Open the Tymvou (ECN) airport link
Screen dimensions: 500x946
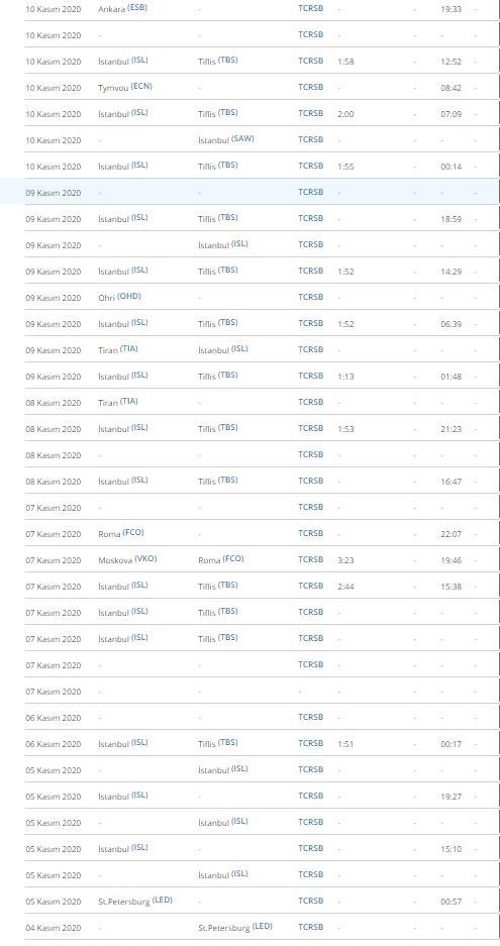tap(125, 87)
